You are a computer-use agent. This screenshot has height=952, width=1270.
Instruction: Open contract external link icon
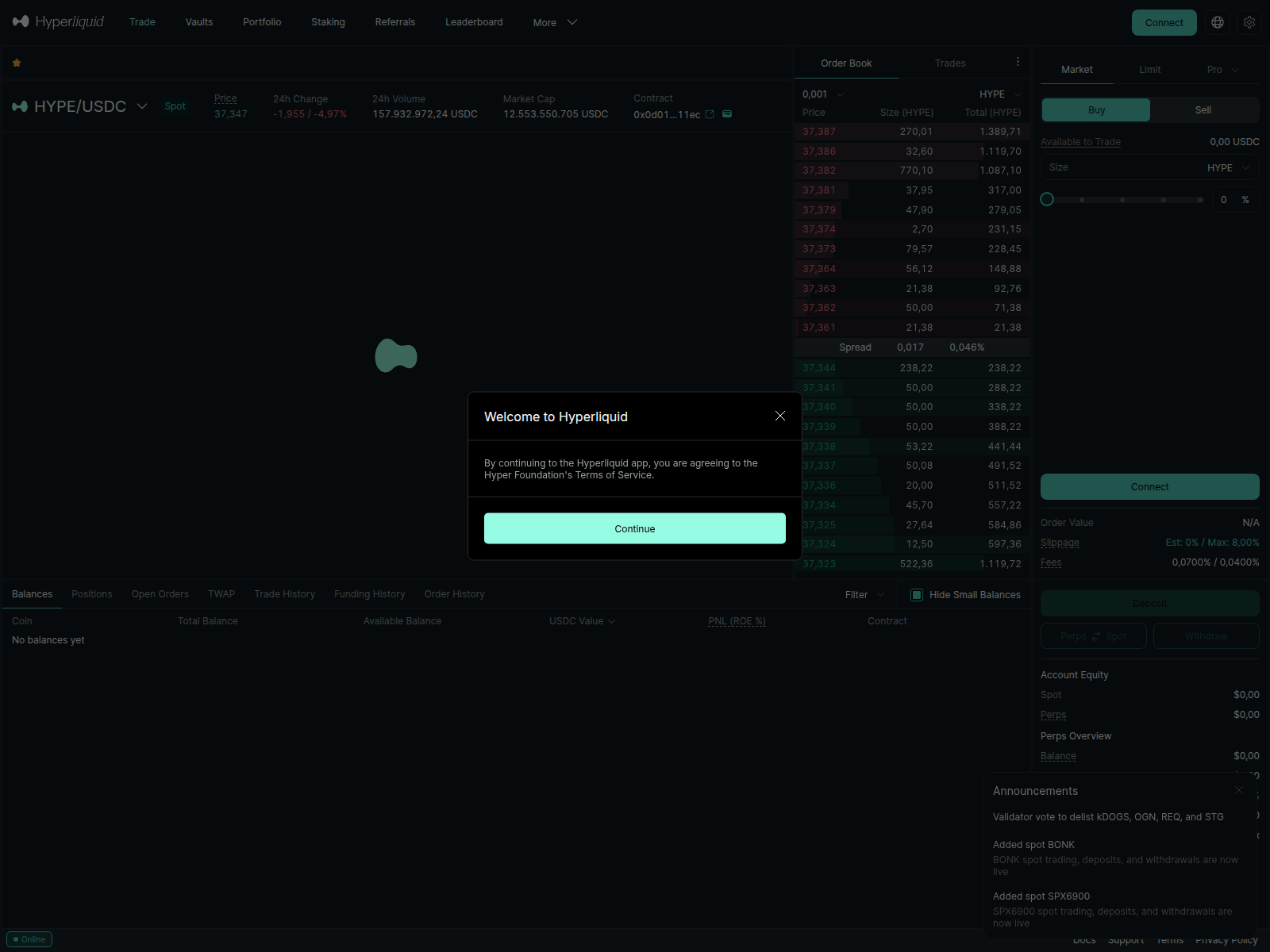710,114
